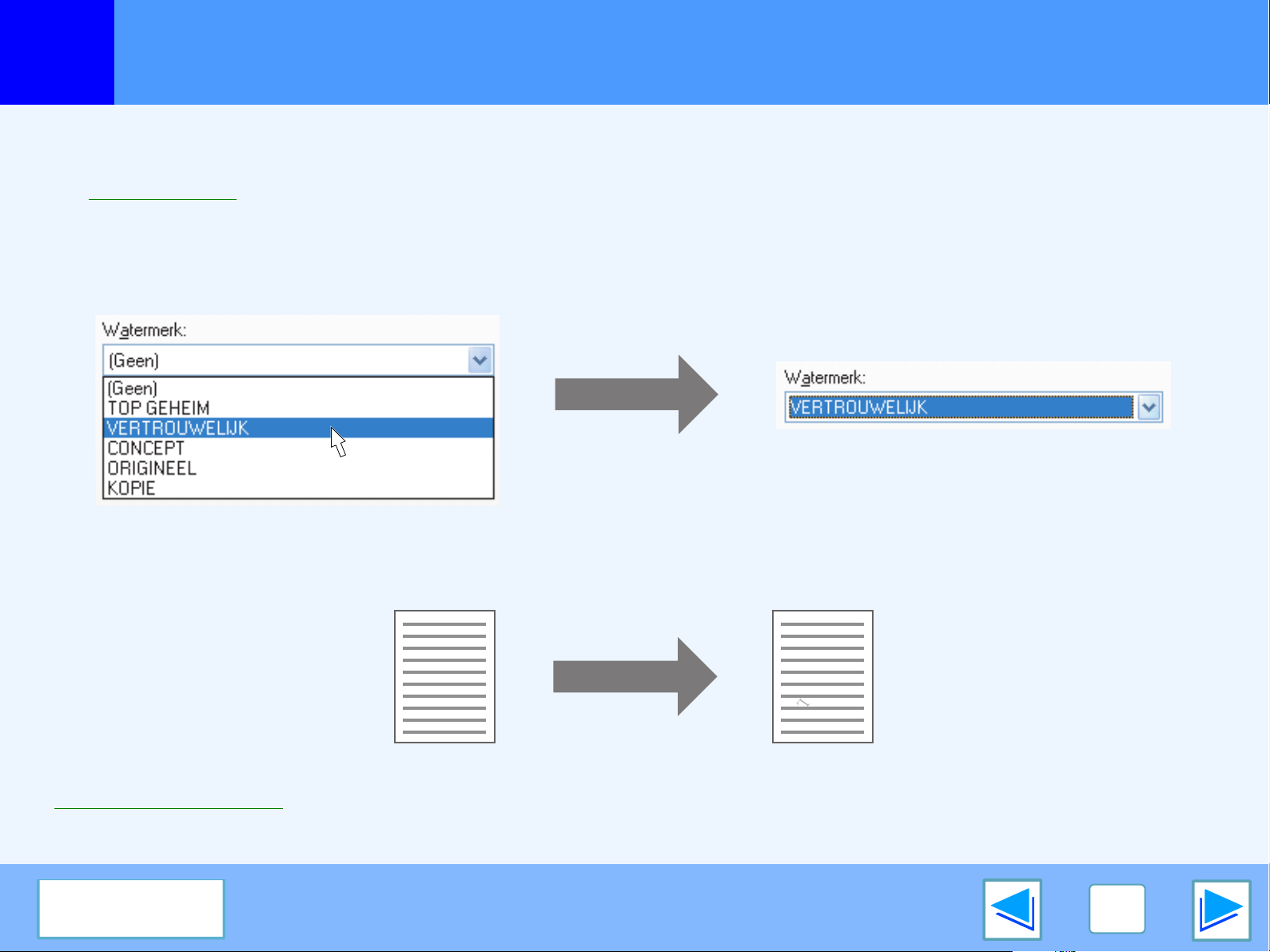1270x952 pixels.
Task: Click the dark blue square in header
Action: [57, 52]
